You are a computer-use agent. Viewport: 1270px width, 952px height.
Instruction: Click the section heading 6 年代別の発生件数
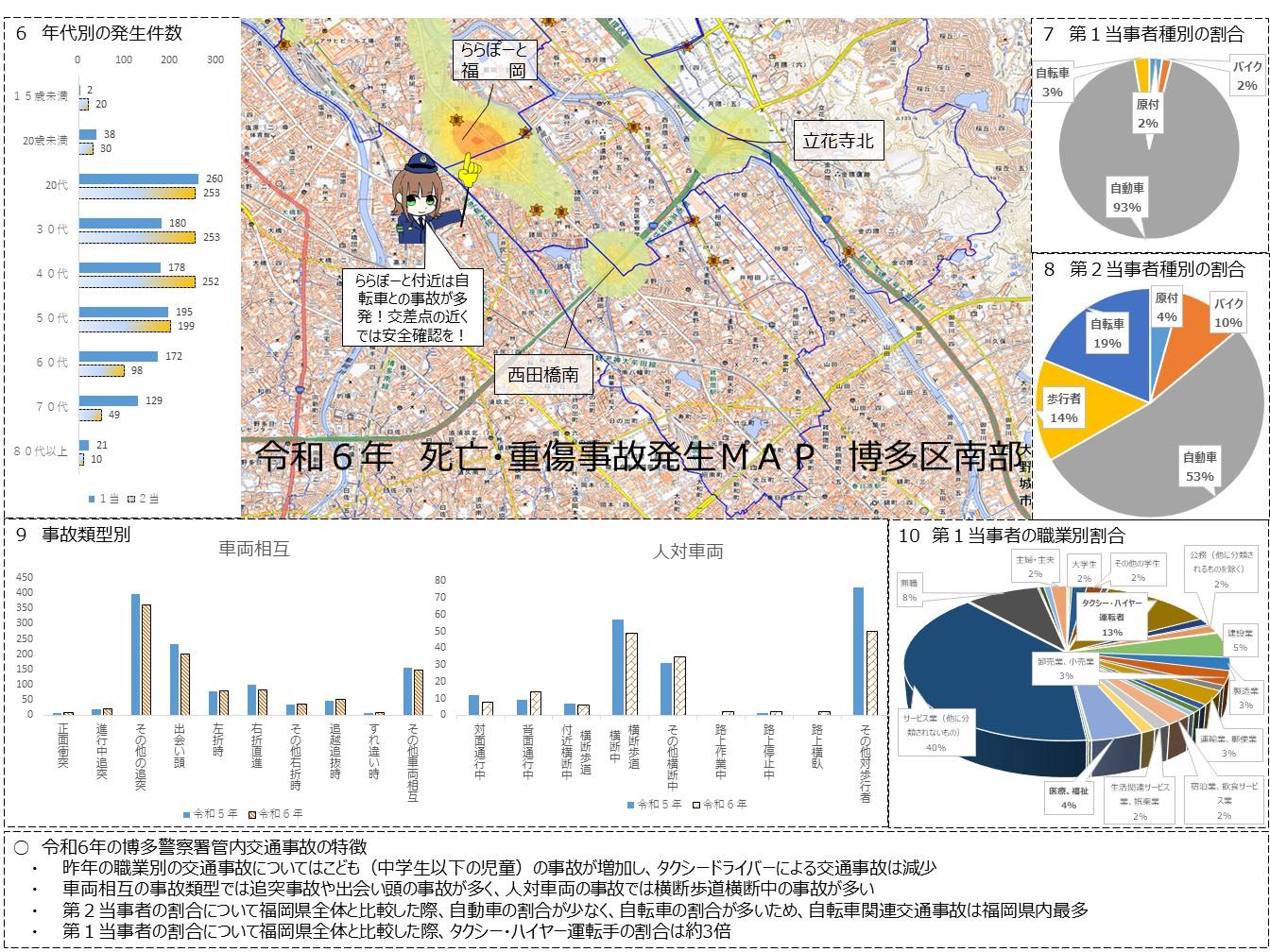tap(99, 33)
